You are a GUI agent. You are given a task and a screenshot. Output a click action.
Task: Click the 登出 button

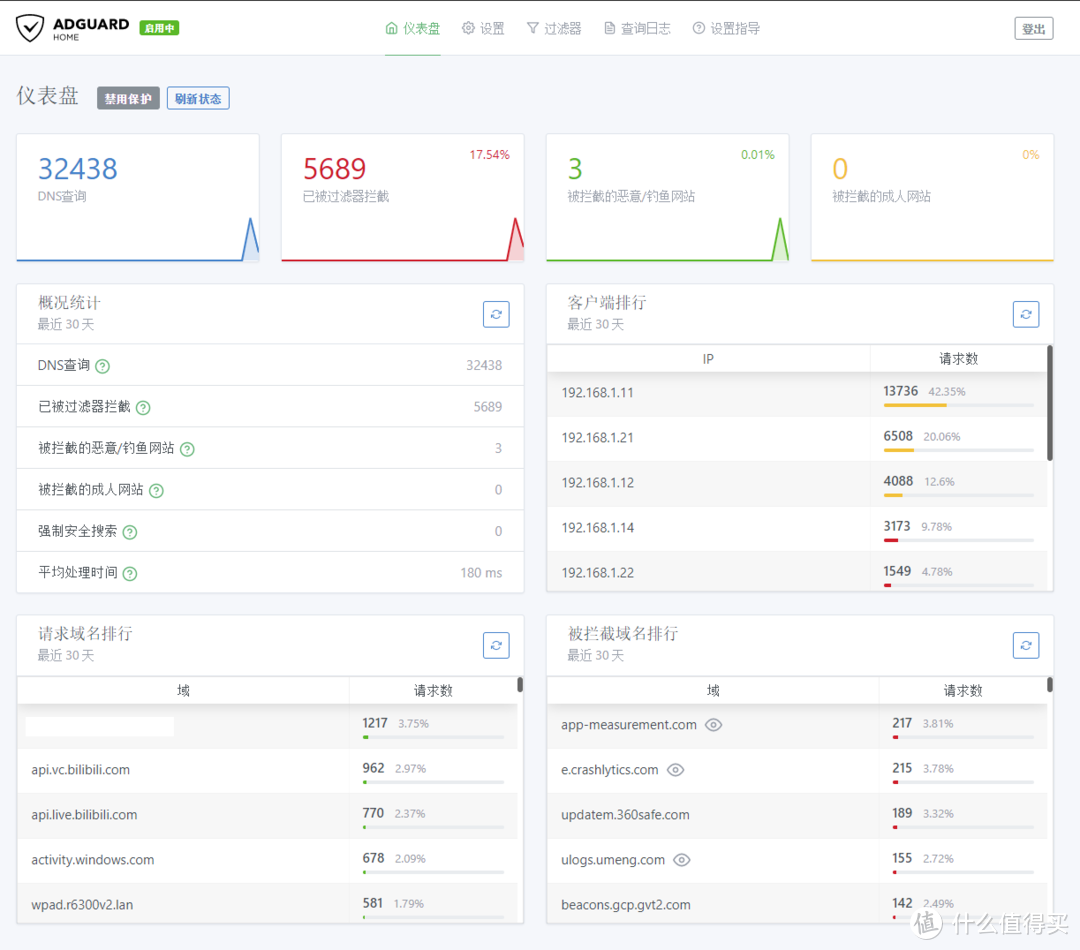click(1033, 28)
